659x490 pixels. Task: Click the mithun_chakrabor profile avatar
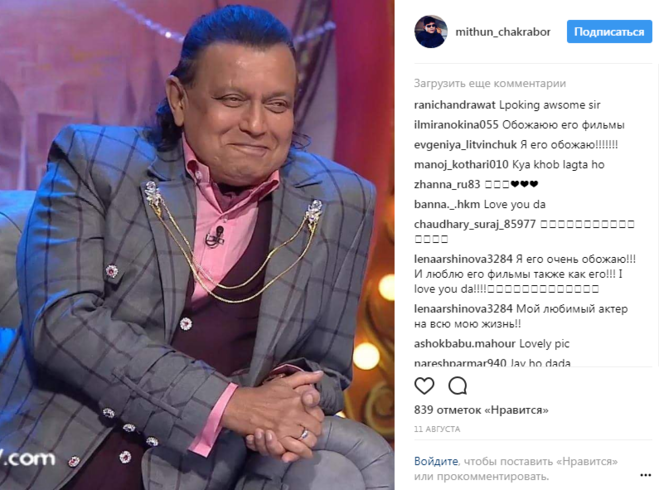click(x=431, y=32)
